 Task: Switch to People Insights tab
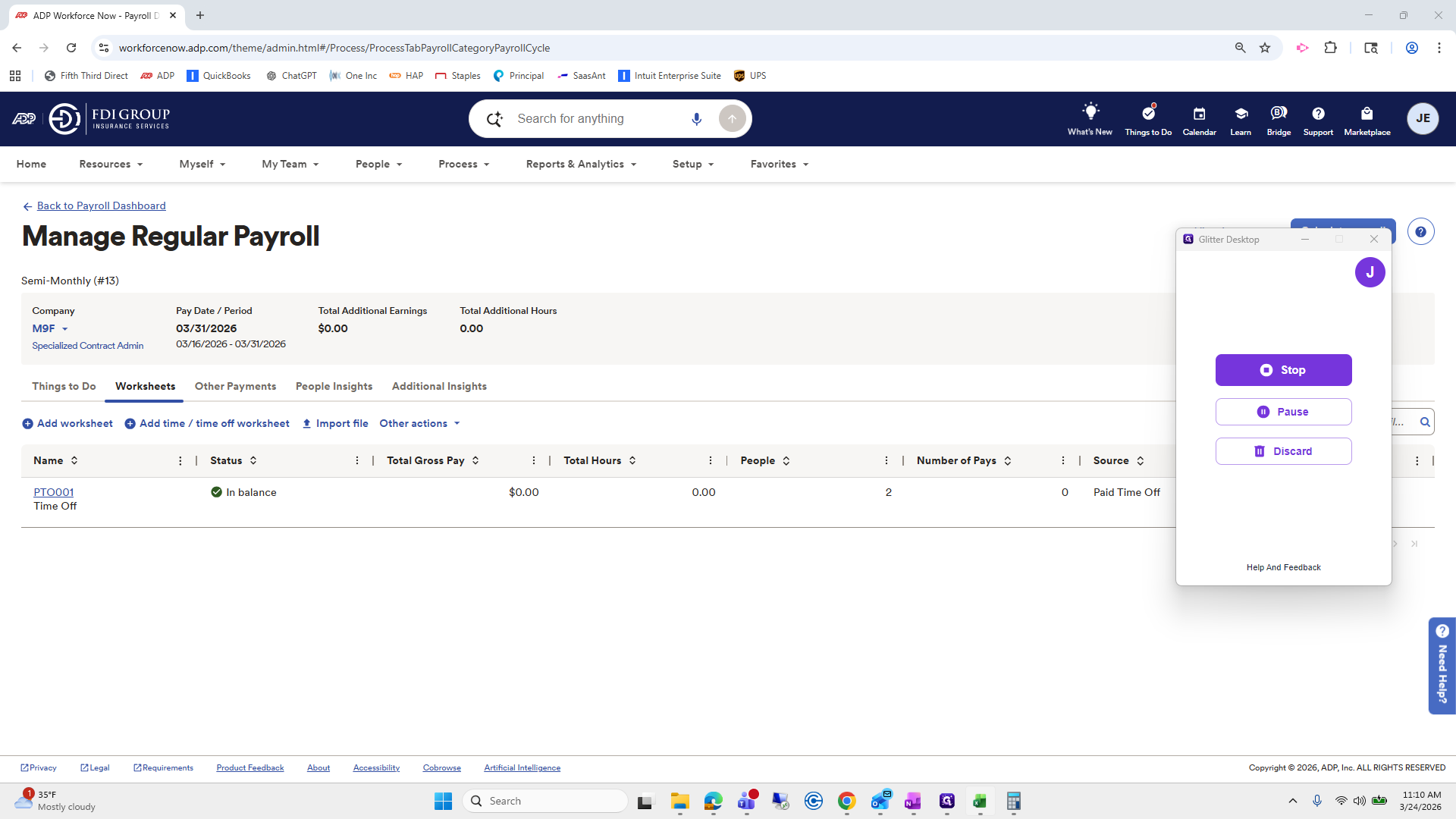[x=334, y=387]
